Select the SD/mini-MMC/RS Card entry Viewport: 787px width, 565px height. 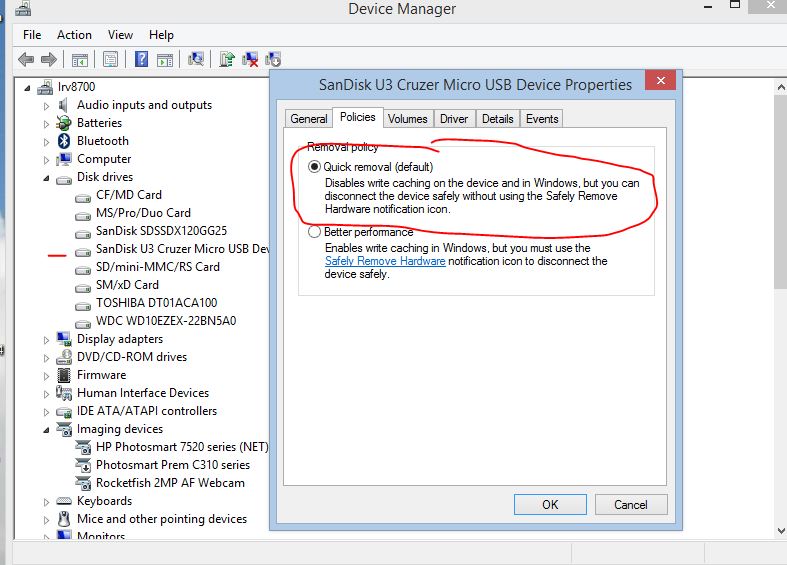click(158, 267)
